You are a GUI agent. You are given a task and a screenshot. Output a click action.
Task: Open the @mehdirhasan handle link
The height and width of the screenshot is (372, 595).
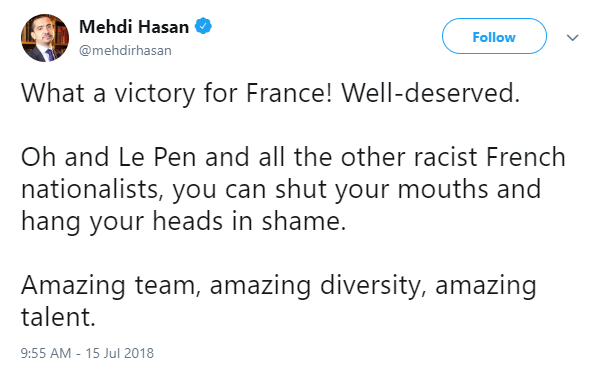coord(125,50)
